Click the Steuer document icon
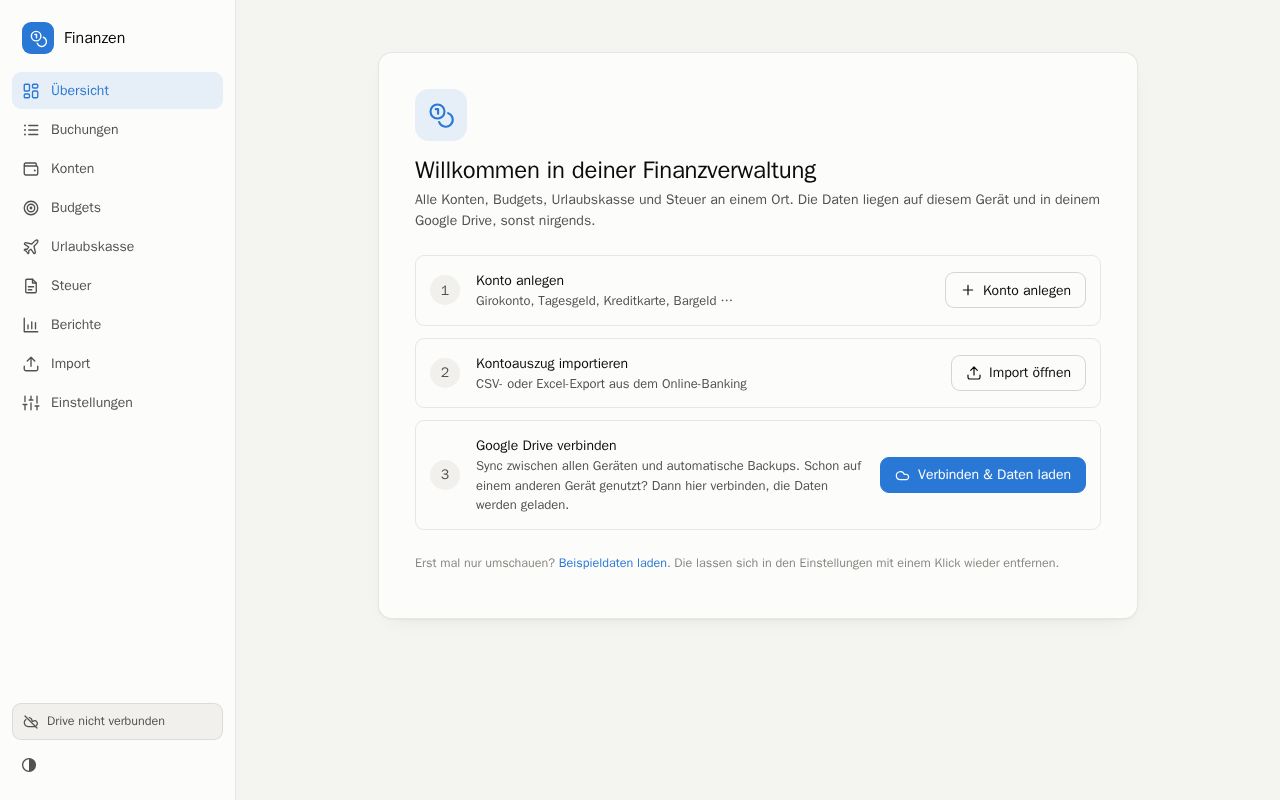Viewport: 1280px width, 800px height. click(x=31, y=286)
